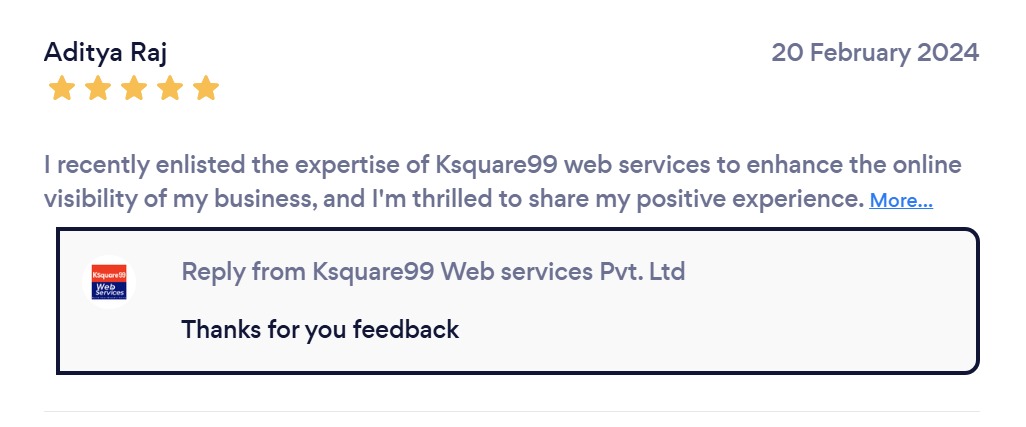Click the third rating star
The image size is (1026, 427).
click(x=134, y=89)
